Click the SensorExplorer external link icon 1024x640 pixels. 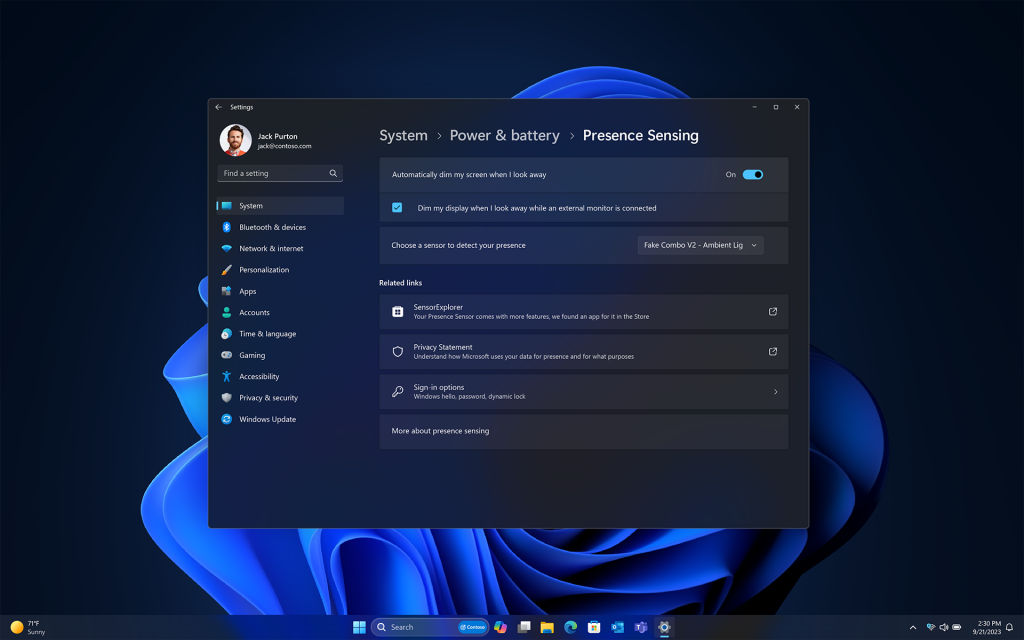click(772, 311)
